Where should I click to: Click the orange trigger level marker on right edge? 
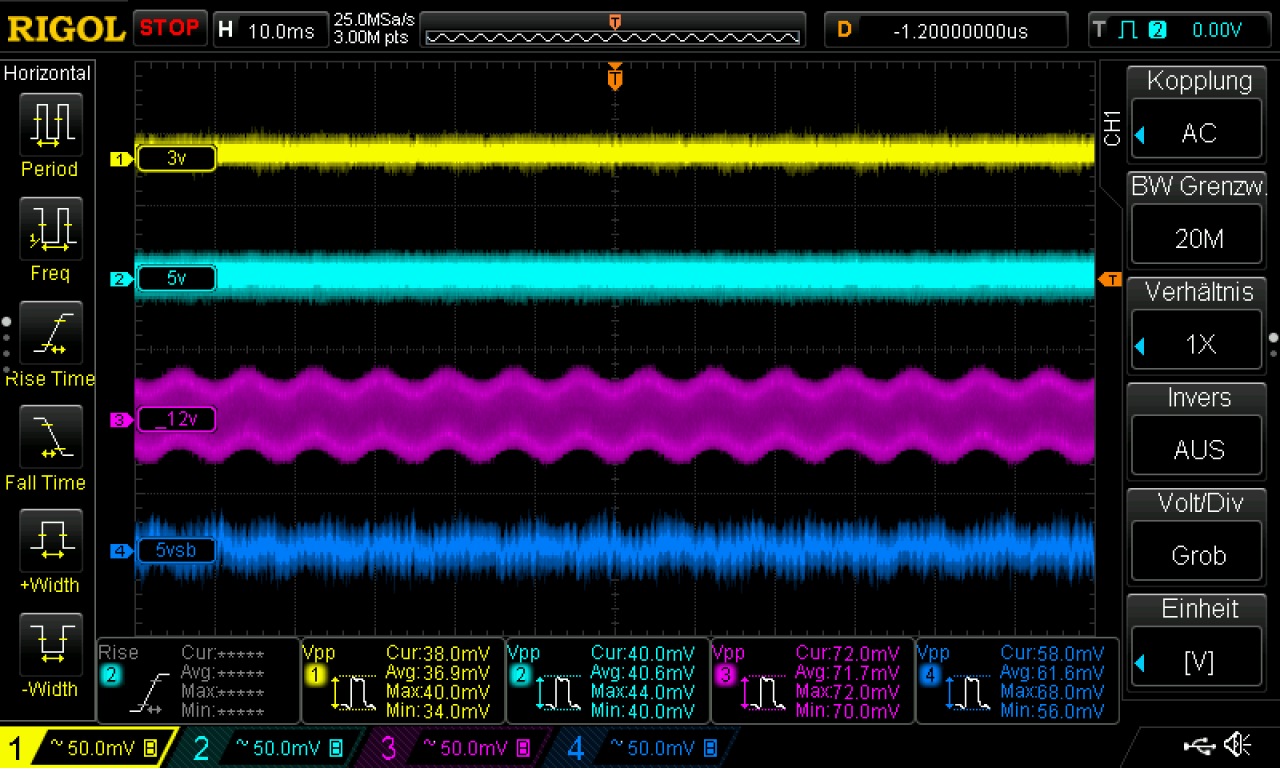(1109, 279)
